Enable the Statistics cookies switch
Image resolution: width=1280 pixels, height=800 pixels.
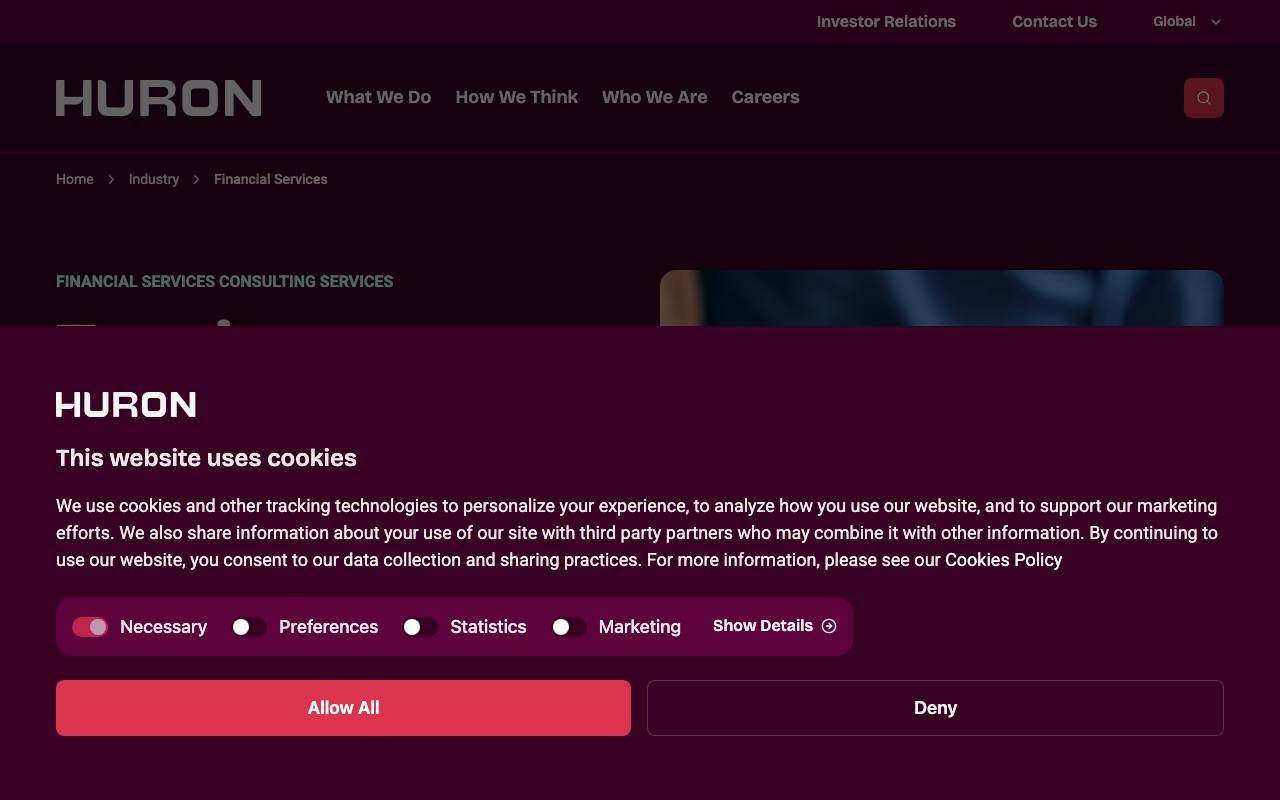(420, 627)
